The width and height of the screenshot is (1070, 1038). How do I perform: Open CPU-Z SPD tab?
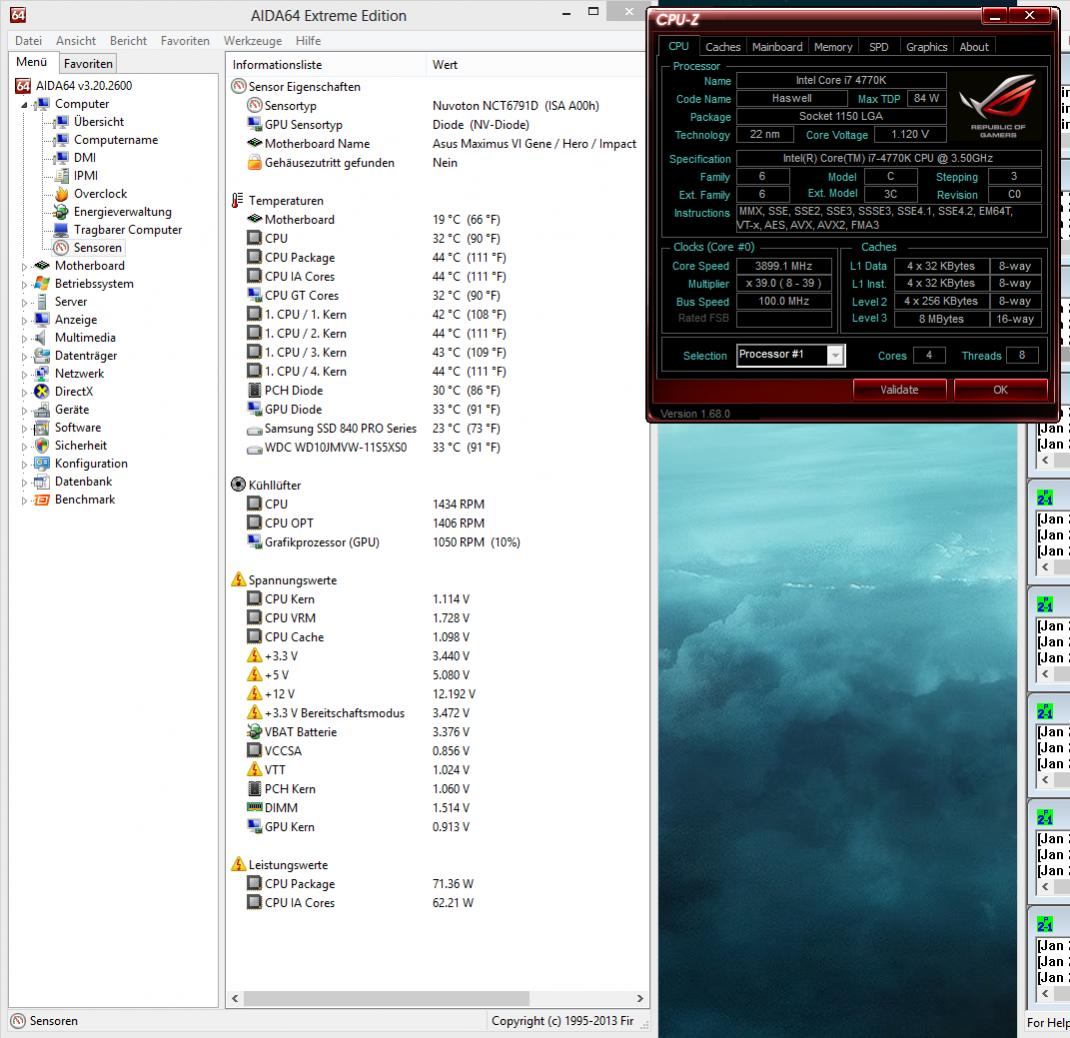coord(879,46)
